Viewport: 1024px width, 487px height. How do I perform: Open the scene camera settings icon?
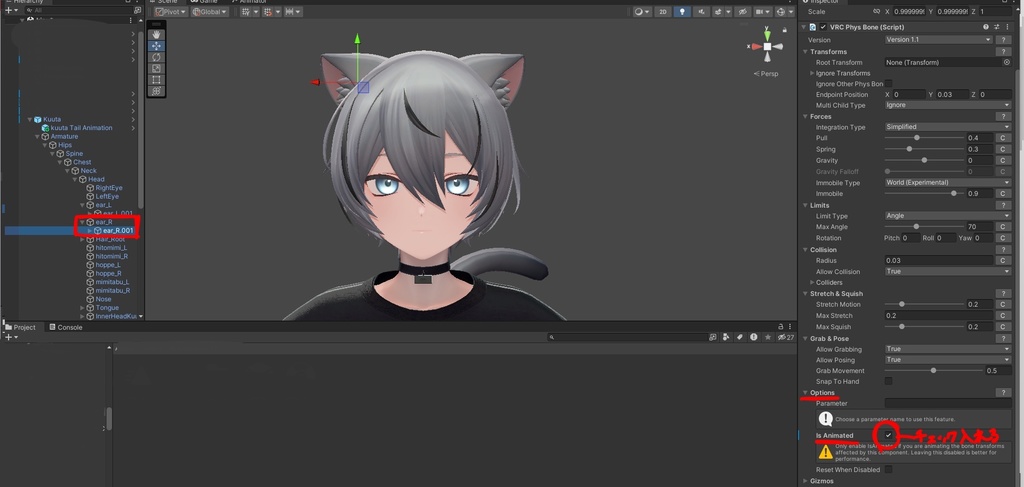click(x=761, y=12)
